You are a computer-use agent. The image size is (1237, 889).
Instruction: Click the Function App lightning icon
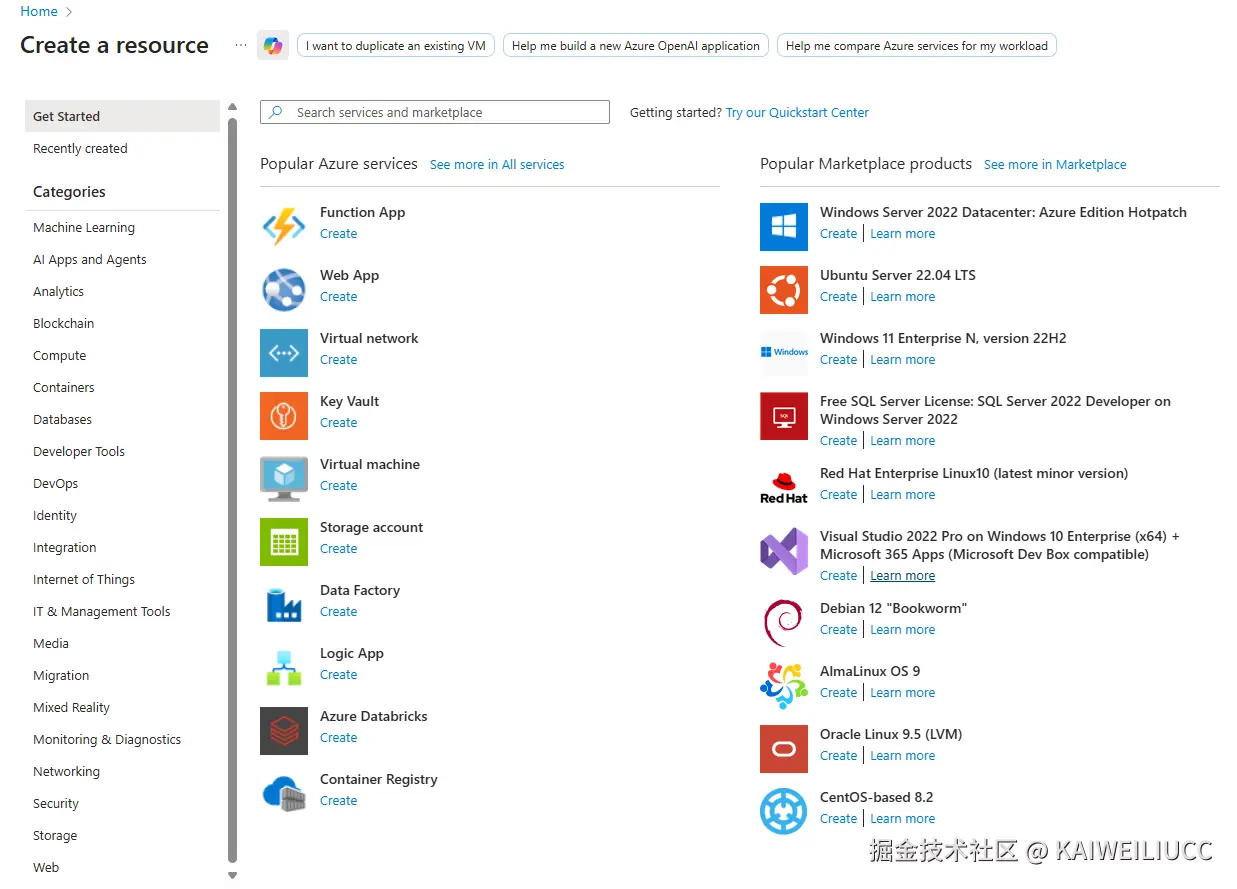tap(284, 227)
